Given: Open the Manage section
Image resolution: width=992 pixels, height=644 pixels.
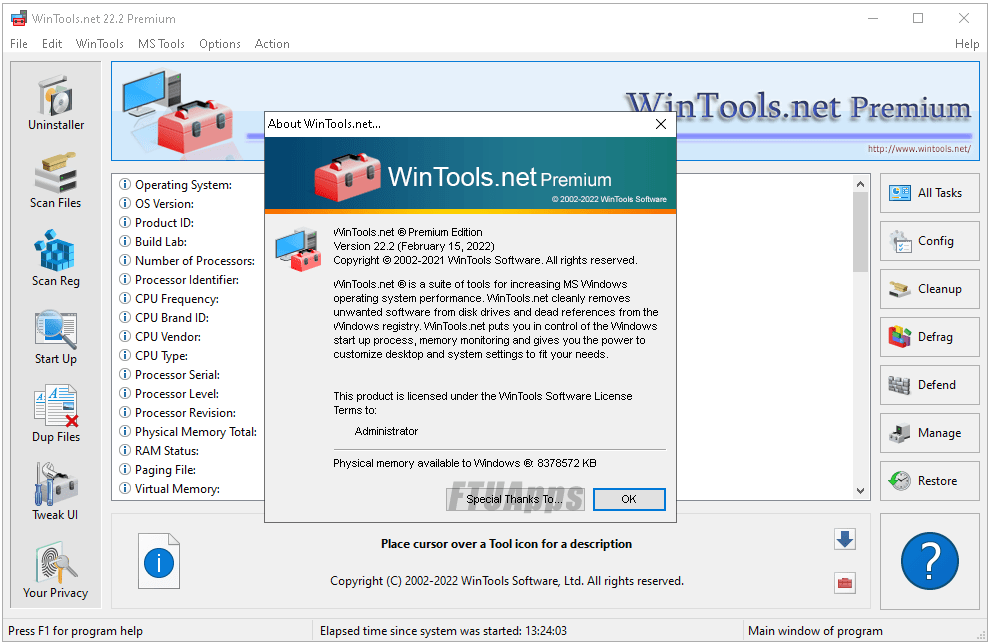Looking at the screenshot, I should (929, 433).
